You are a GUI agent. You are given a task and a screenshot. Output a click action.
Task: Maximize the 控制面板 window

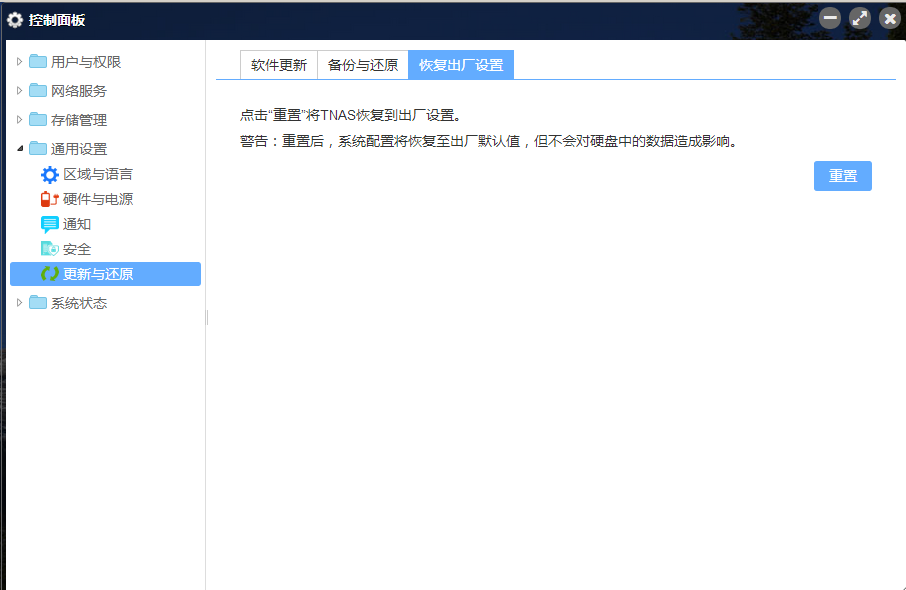[860, 18]
